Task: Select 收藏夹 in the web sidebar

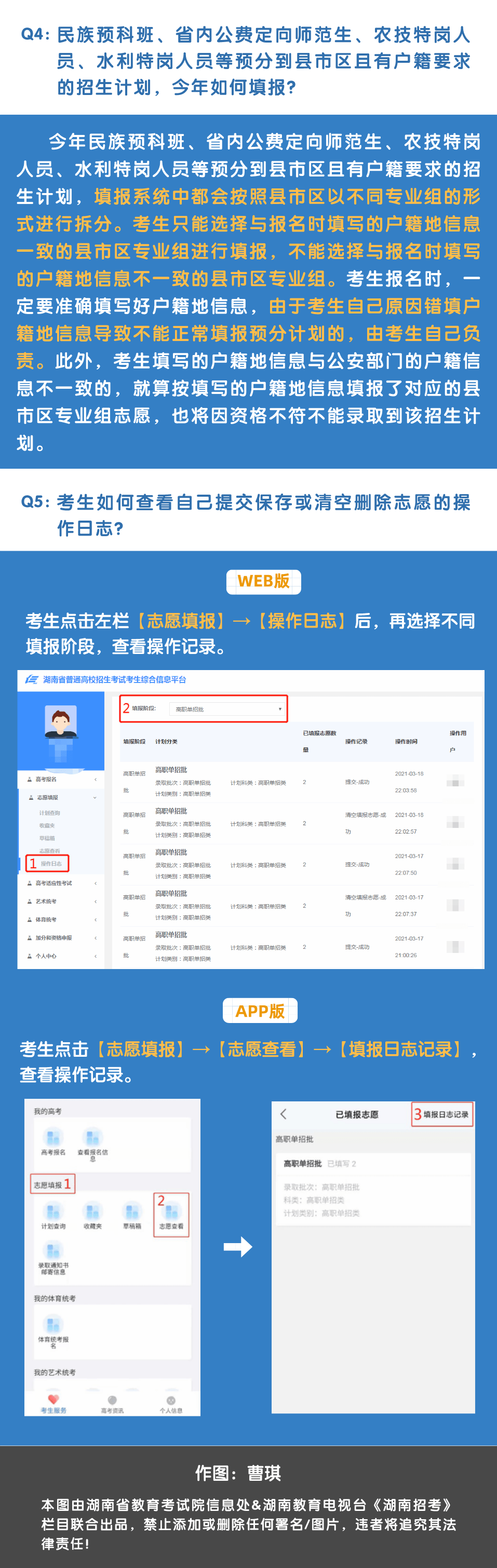Action: [x=47, y=826]
